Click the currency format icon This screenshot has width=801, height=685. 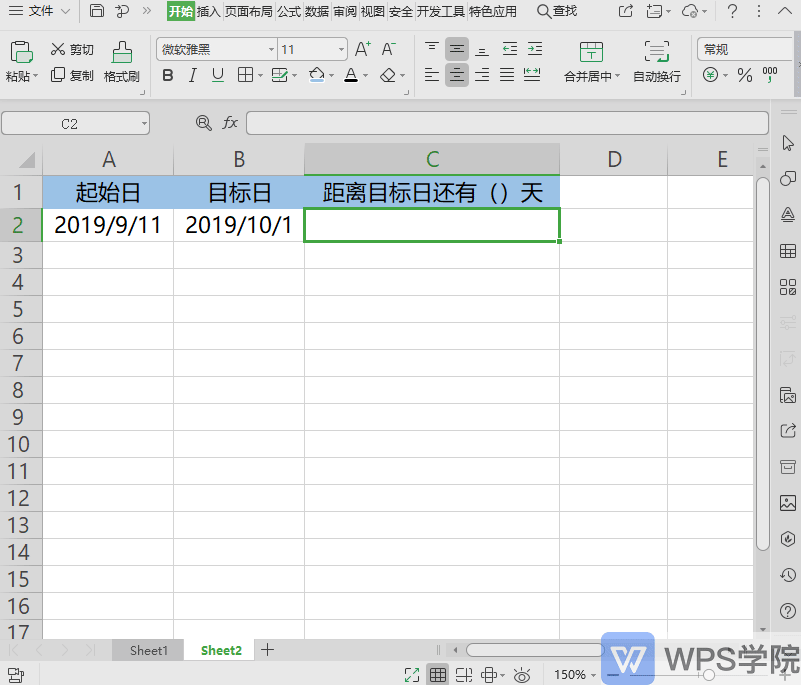[711, 75]
